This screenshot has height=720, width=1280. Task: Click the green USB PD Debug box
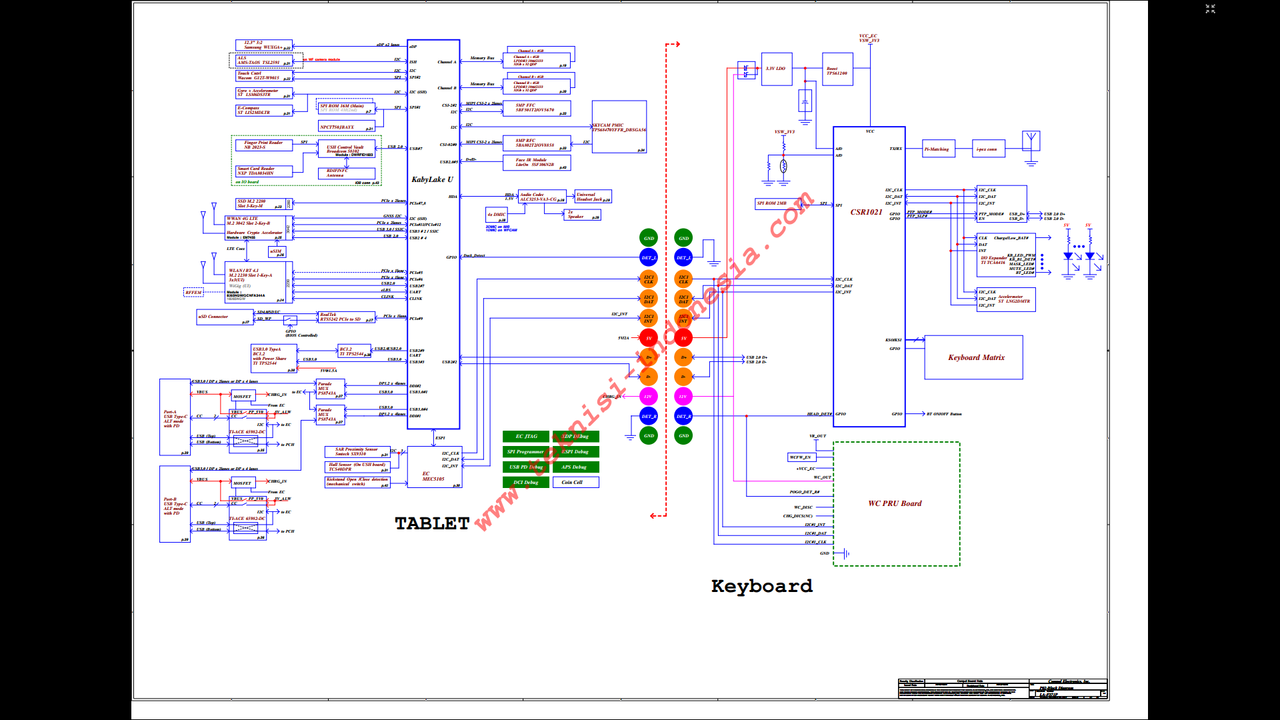pos(526,467)
